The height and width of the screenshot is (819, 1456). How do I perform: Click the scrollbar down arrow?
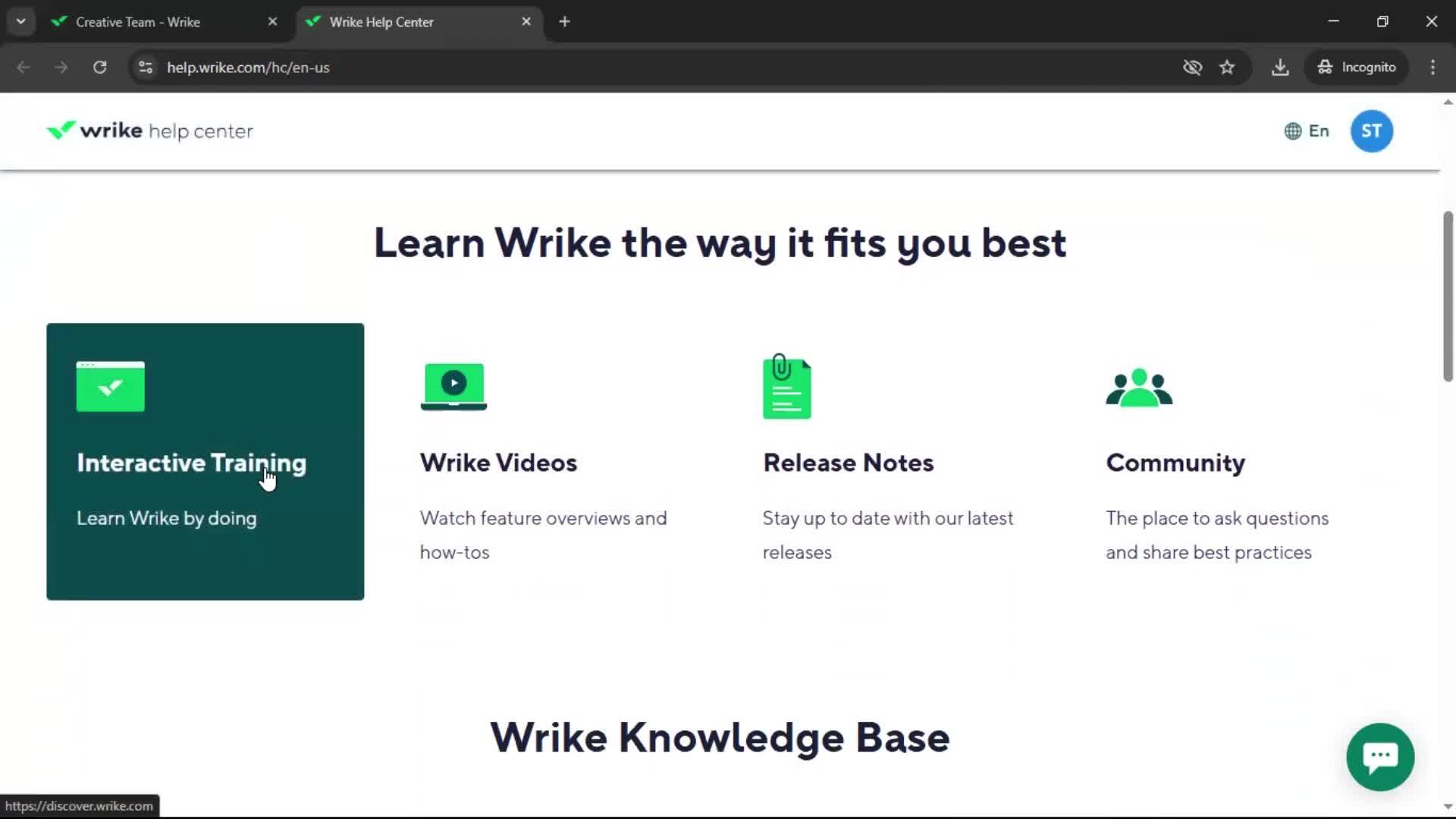(x=1448, y=807)
